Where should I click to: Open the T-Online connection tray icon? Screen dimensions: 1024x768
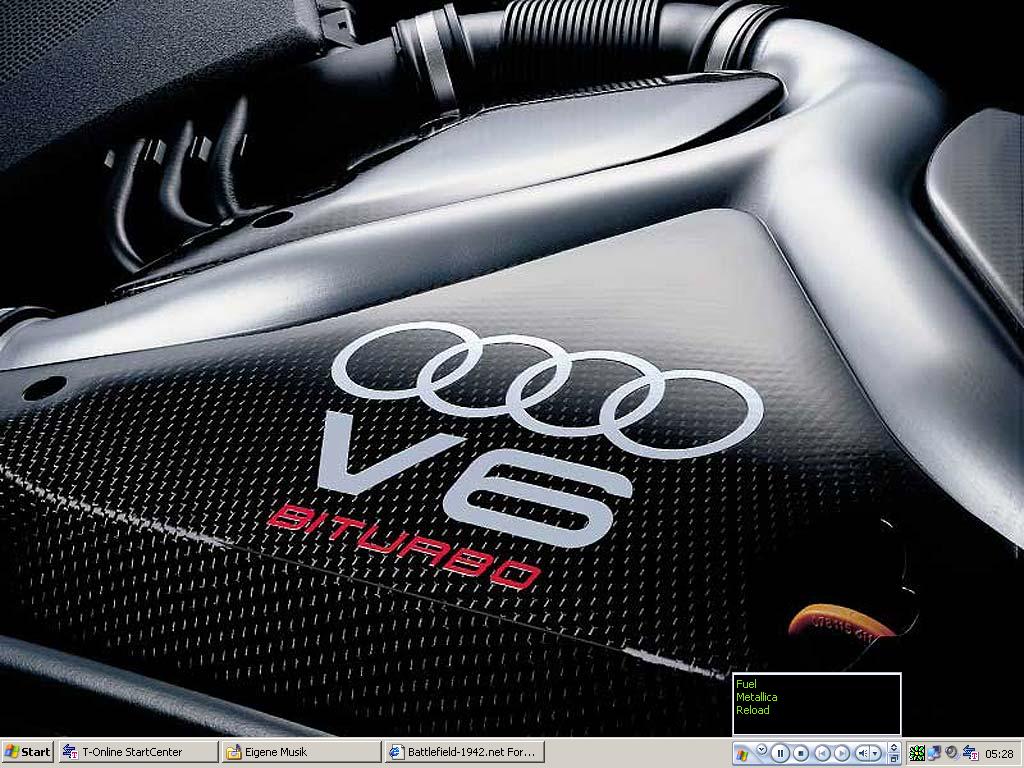970,753
